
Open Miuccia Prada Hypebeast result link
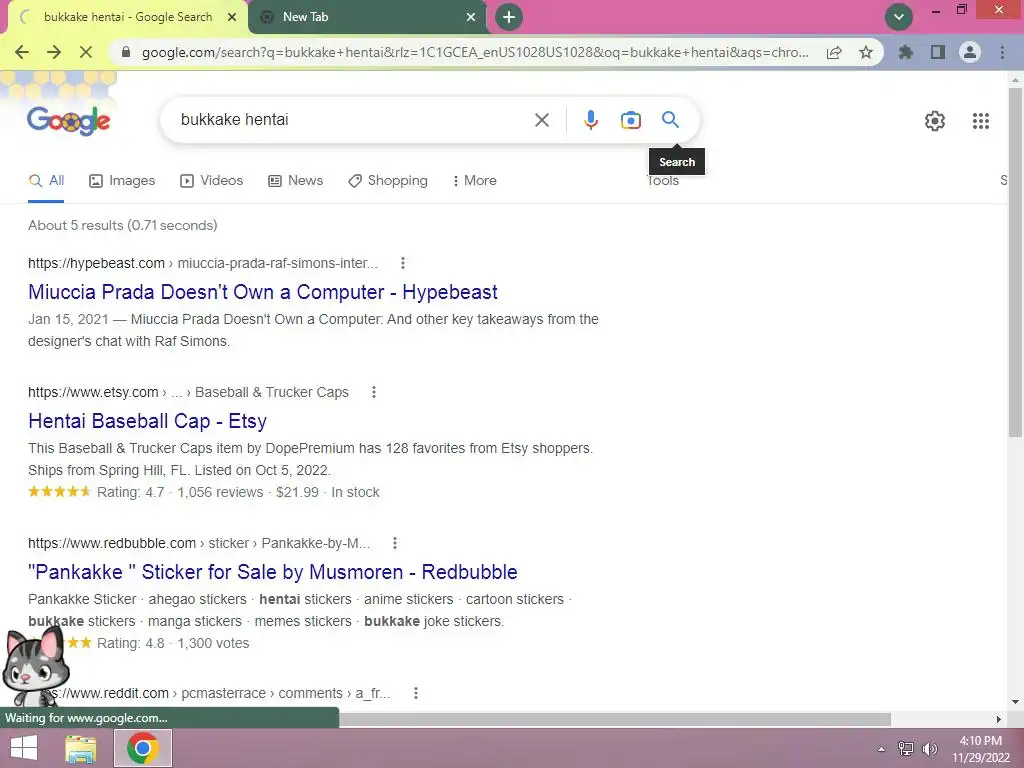[x=263, y=292]
